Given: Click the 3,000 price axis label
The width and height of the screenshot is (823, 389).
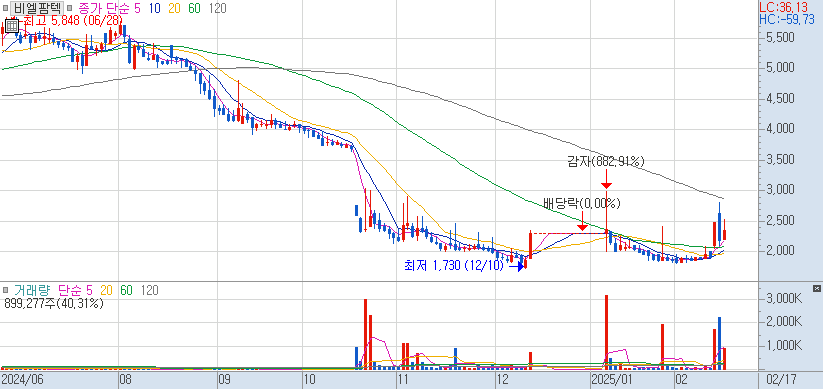Looking at the screenshot, I should click(x=780, y=189).
